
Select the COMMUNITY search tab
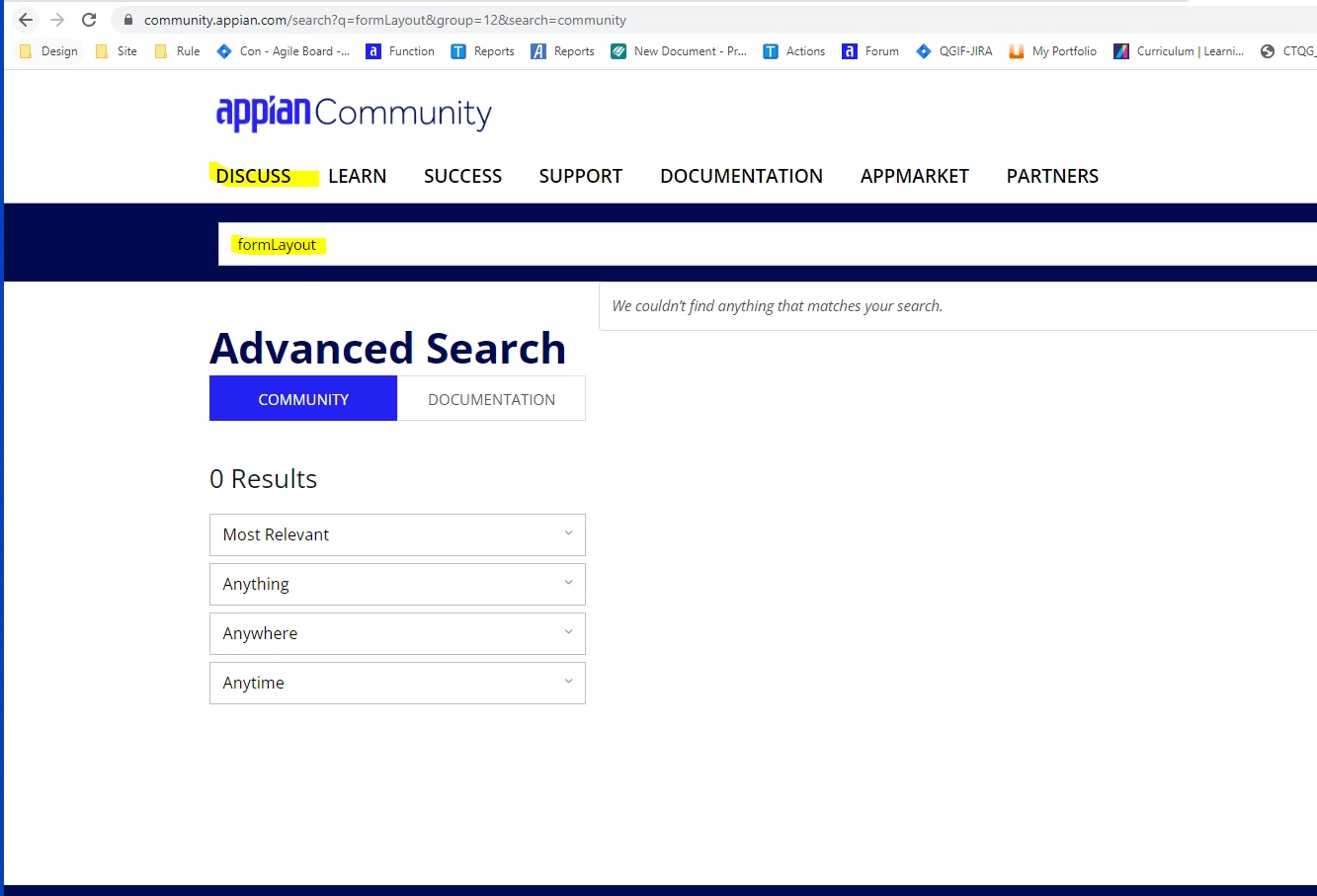(303, 399)
